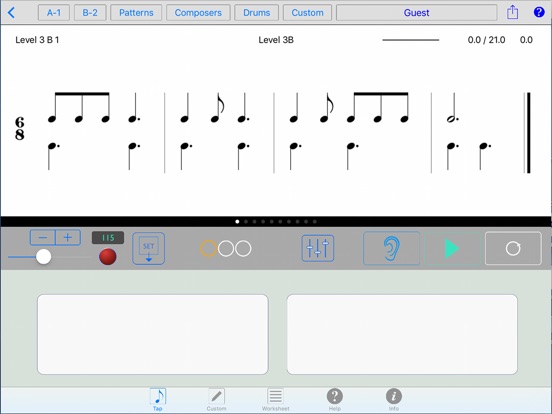The height and width of the screenshot is (414, 552).
Task: Click the dotted half note in last measure
Action: point(453,108)
